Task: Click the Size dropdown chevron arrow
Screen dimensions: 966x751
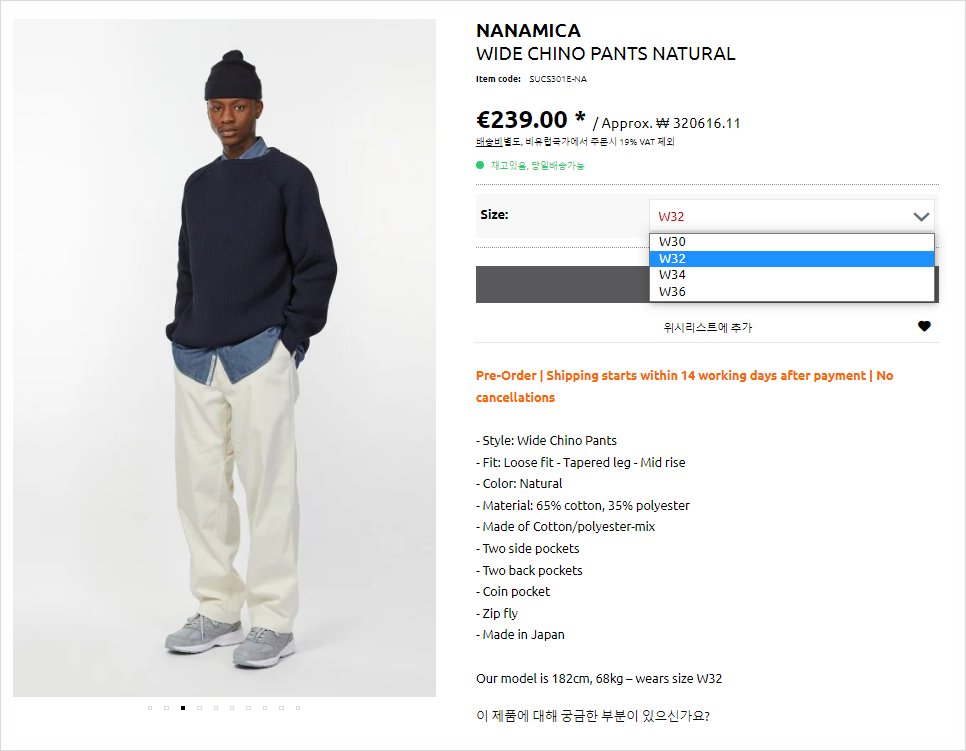Action: 921,216
